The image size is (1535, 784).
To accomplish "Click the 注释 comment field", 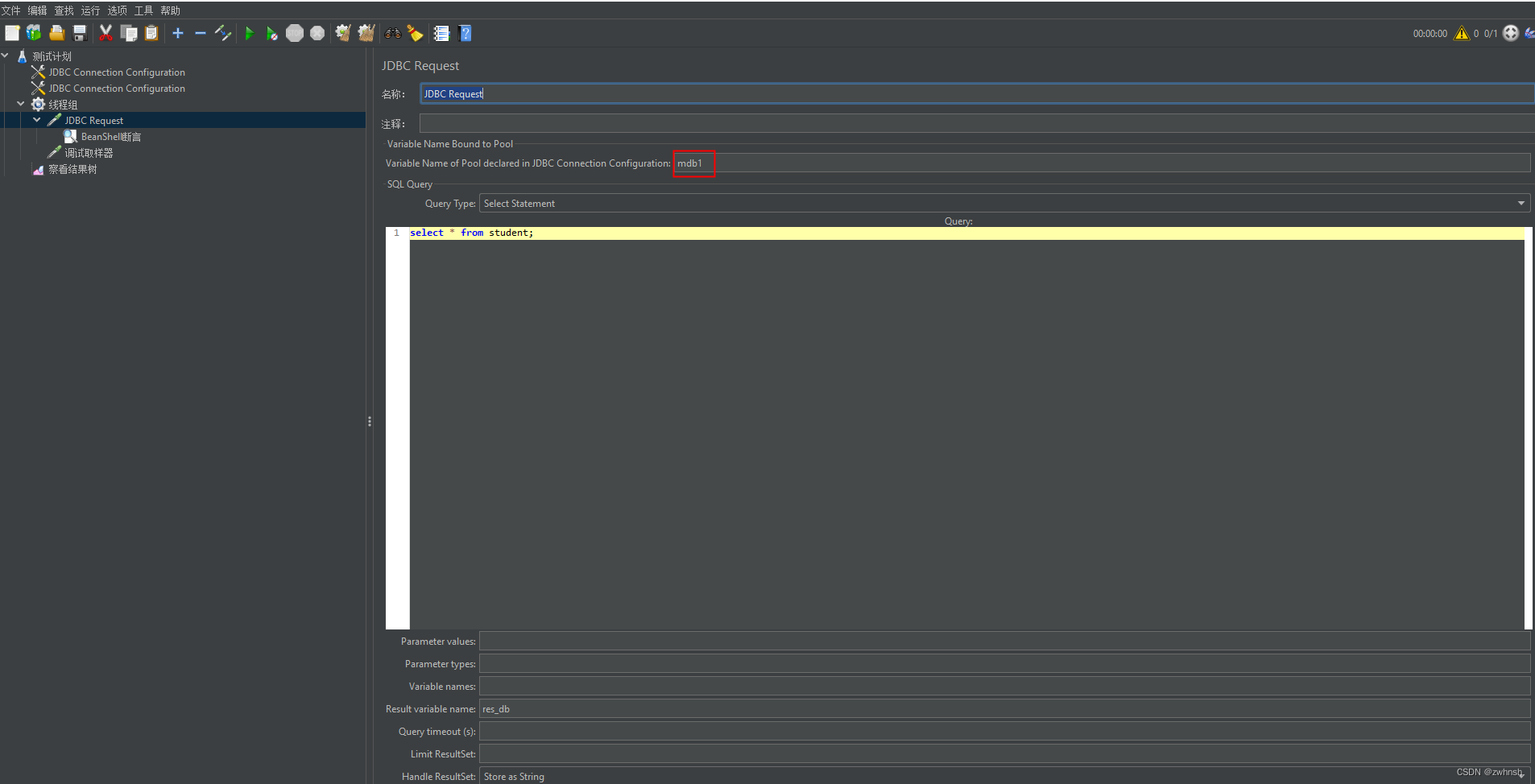I will (x=977, y=123).
